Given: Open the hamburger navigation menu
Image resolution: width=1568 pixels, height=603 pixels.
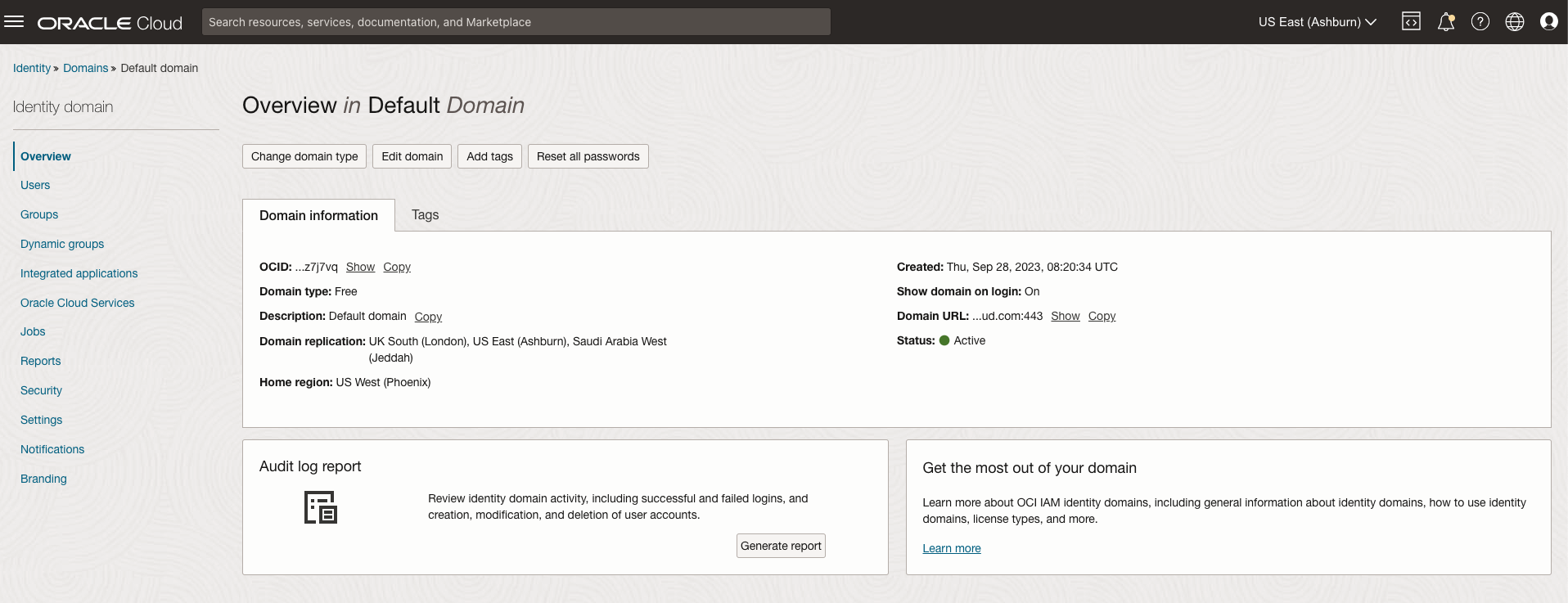Looking at the screenshot, I should [x=14, y=22].
